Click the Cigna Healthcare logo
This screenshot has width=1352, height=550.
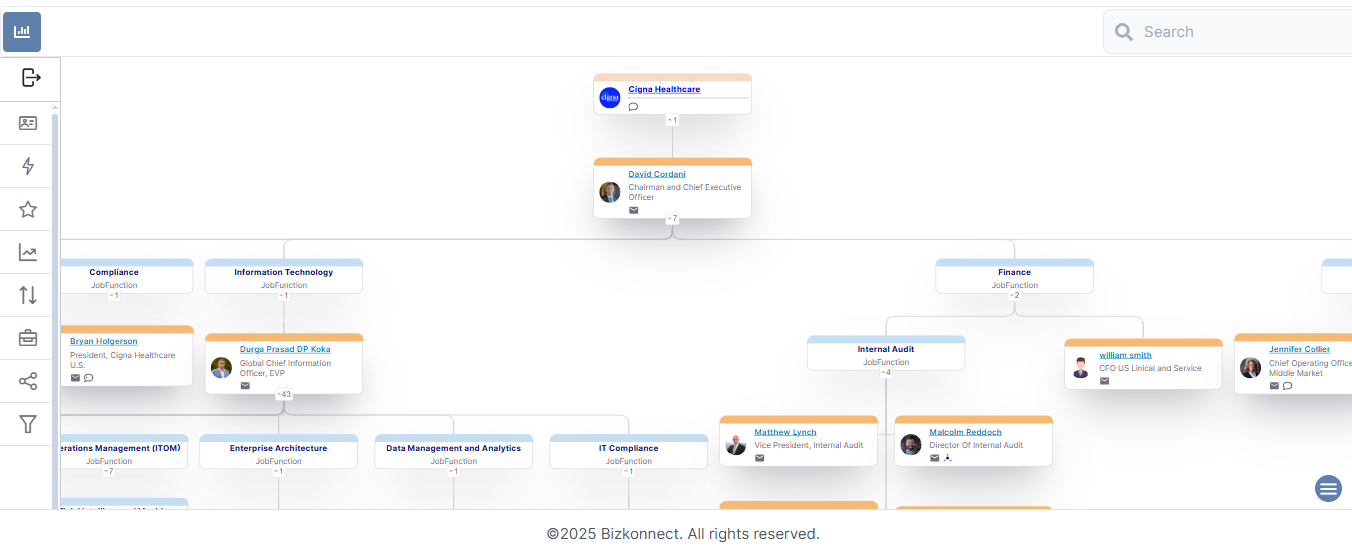click(x=610, y=97)
